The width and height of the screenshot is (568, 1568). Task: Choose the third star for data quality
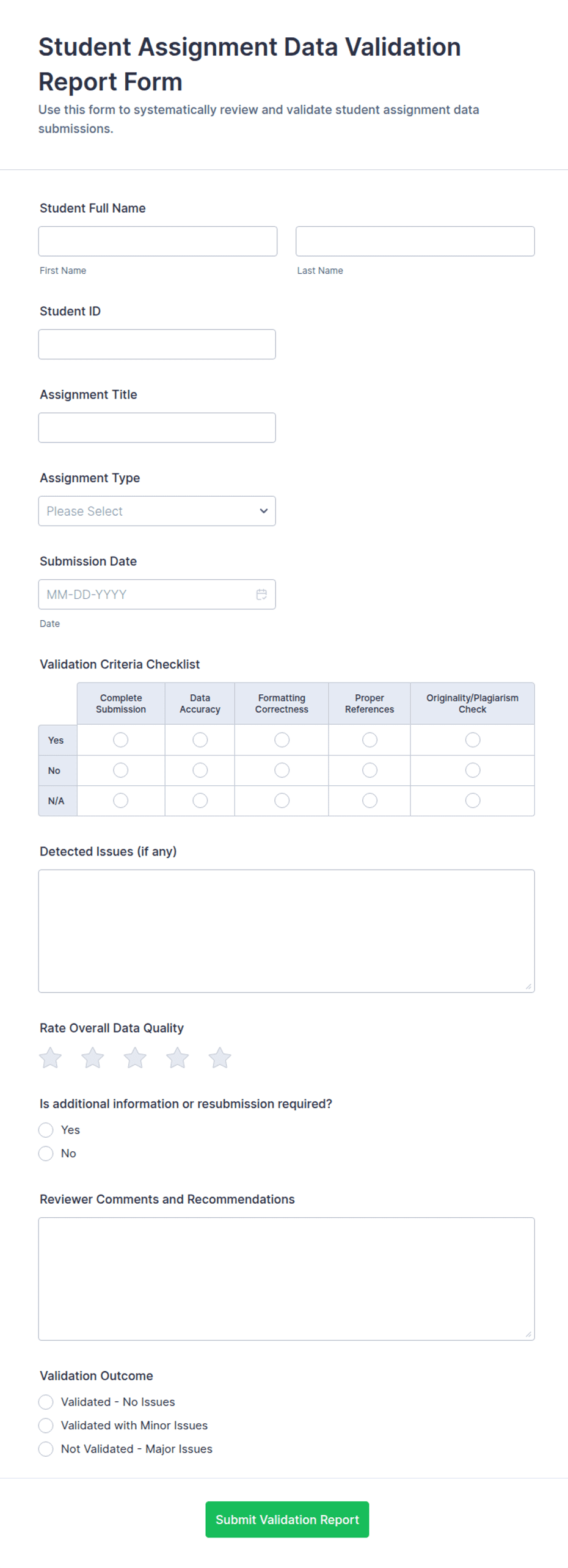pyautogui.click(x=135, y=1057)
